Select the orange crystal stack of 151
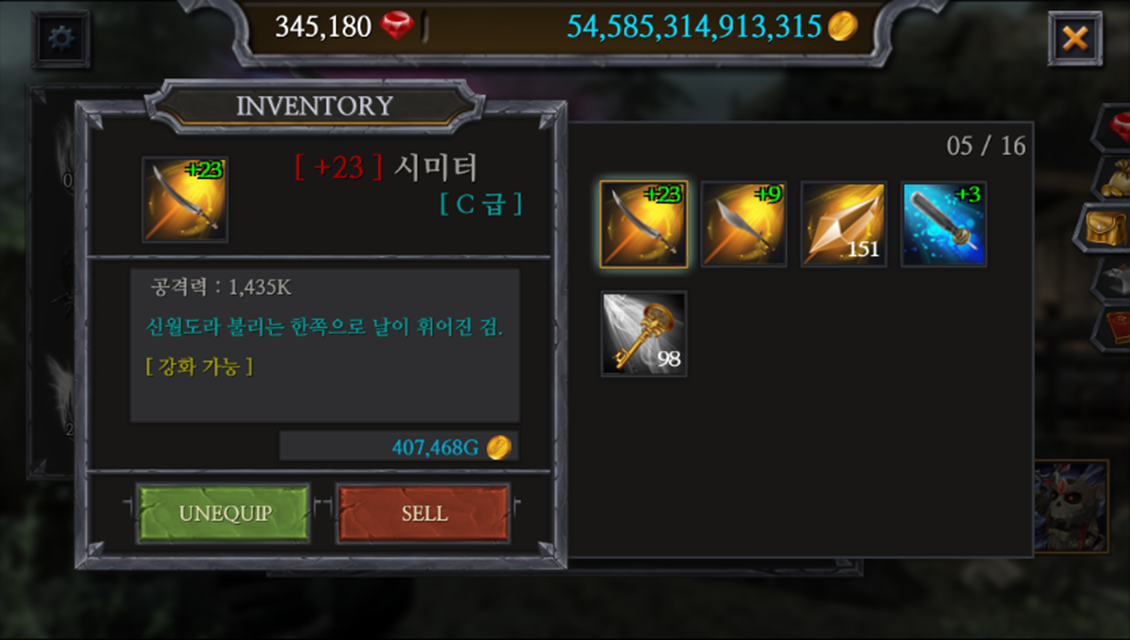The height and width of the screenshot is (640, 1130). pyautogui.click(x=843, y=224)
